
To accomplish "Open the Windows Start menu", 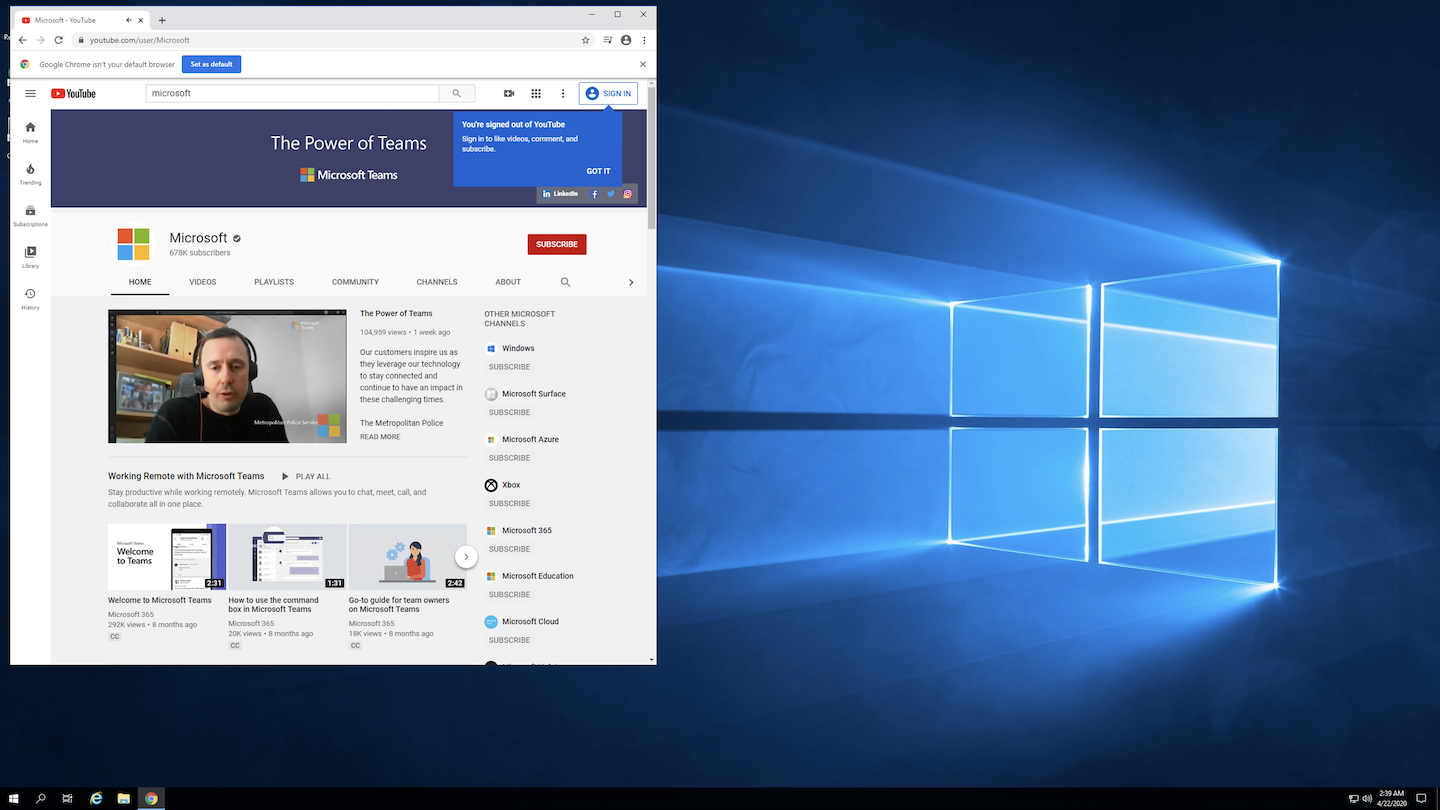I will point(14,799).
